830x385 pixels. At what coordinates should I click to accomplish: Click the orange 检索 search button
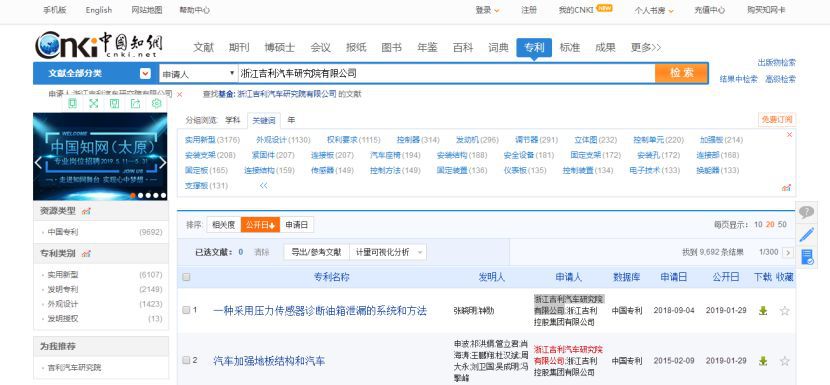point(681,73)
